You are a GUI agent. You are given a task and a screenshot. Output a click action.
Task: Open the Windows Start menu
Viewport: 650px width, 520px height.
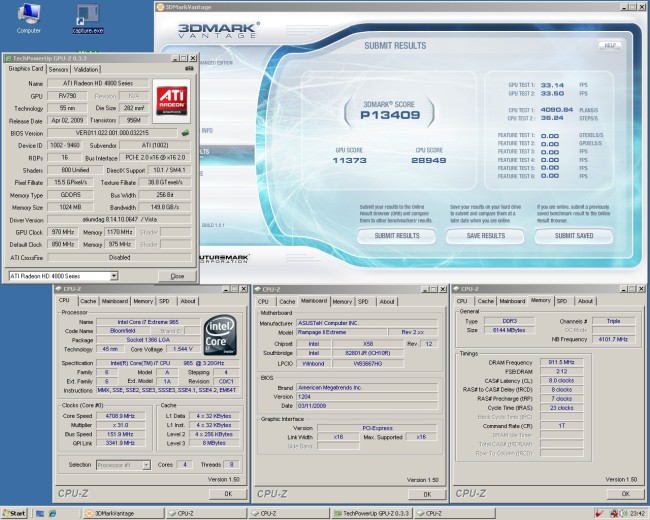tap(14, 513)
